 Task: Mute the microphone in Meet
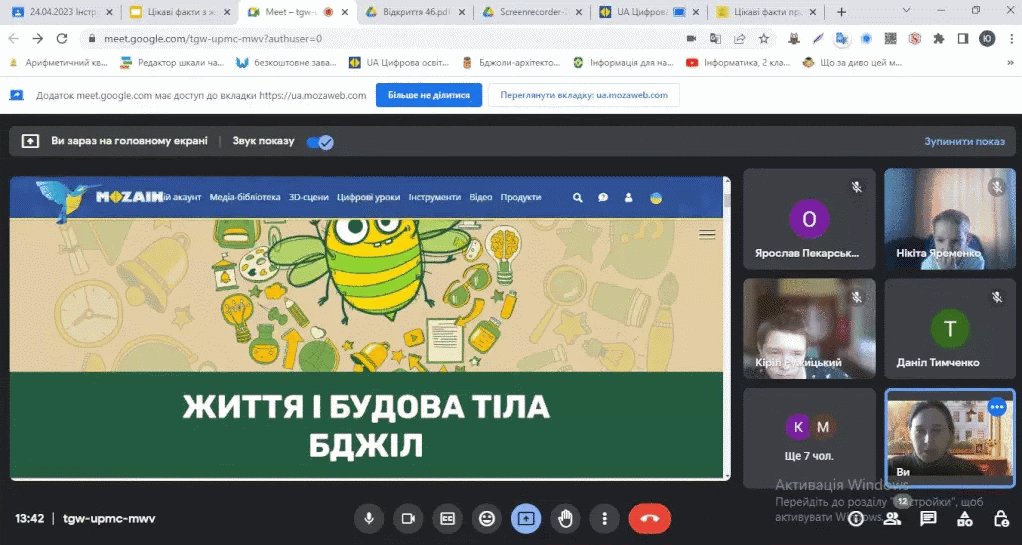tap(369, 518)
